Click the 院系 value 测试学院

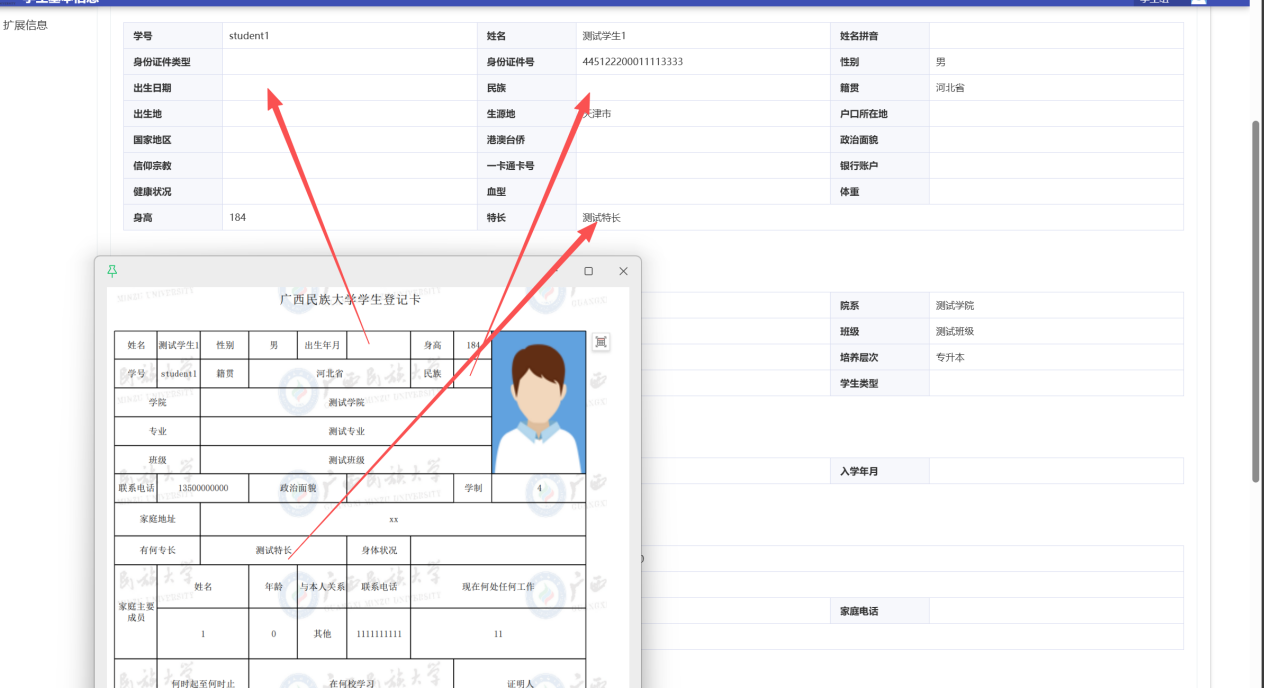(955, 305)
